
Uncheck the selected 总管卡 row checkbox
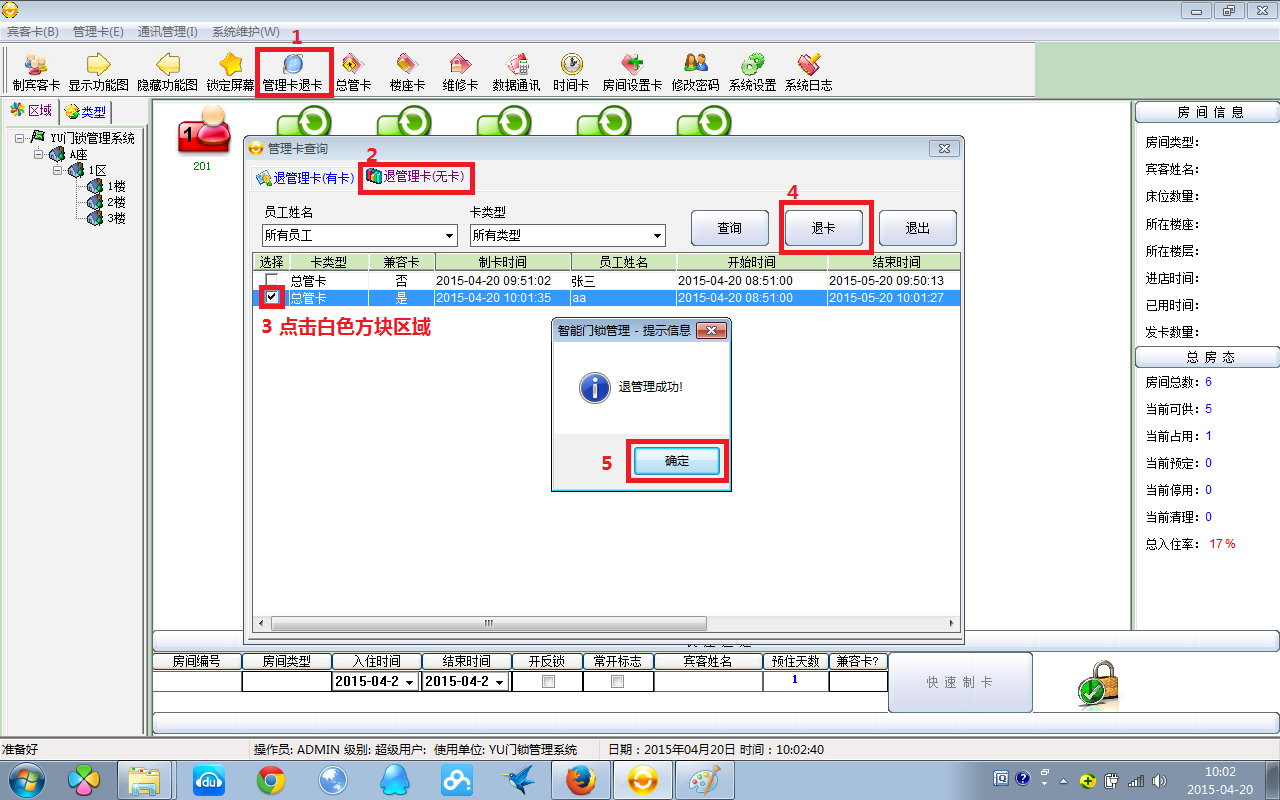click(271, 297)
